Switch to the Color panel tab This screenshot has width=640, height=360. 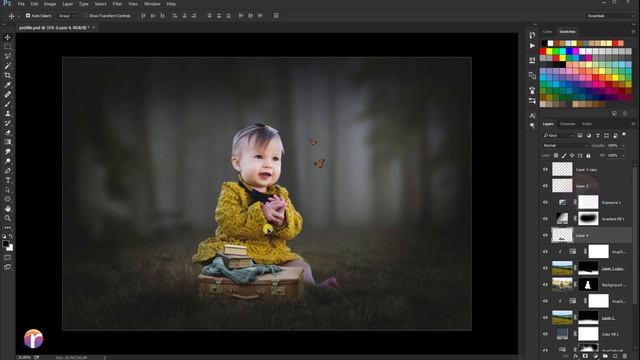pos(547,31)
